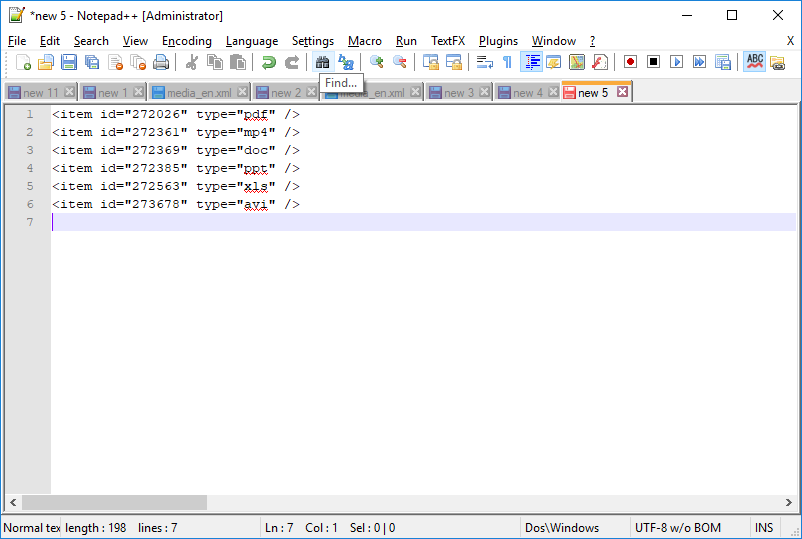Screen dimensions: 802x539
Task: Open Find dialog with binoculars icon
Action: [x=322, y=62]
